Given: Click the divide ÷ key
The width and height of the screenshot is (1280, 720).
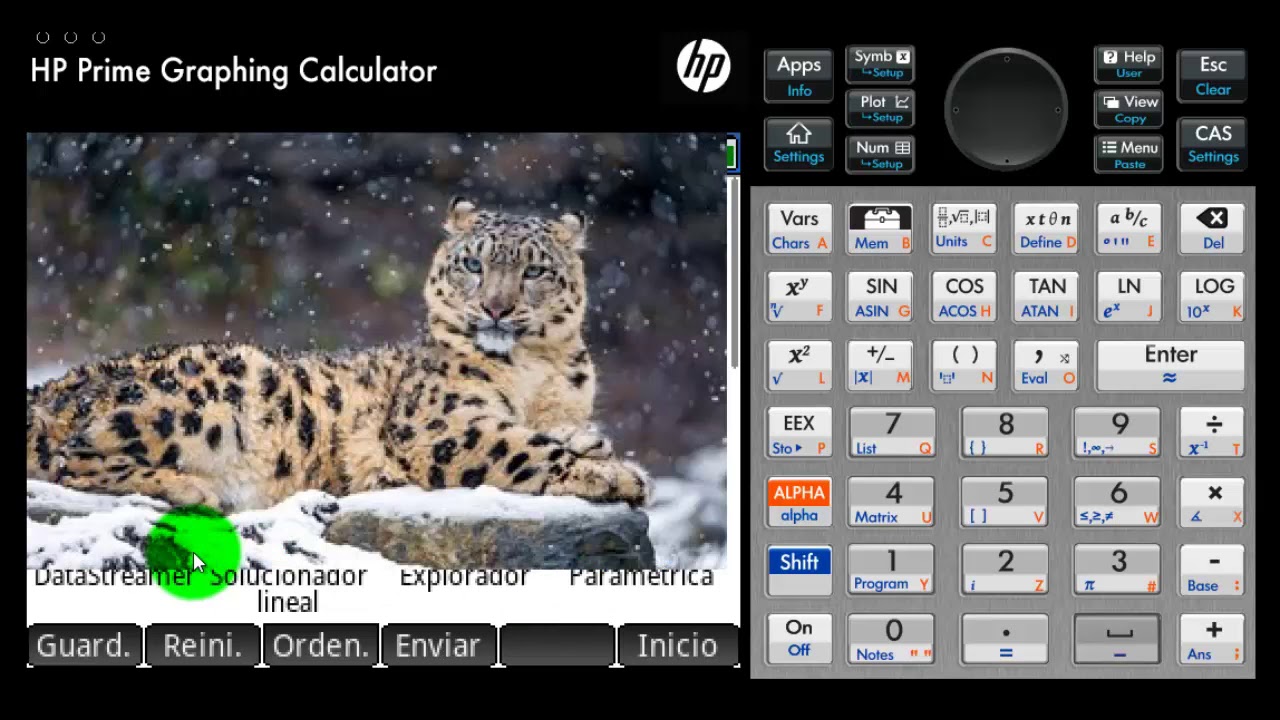Looking at the screenshot, I should click(1212, 434).
